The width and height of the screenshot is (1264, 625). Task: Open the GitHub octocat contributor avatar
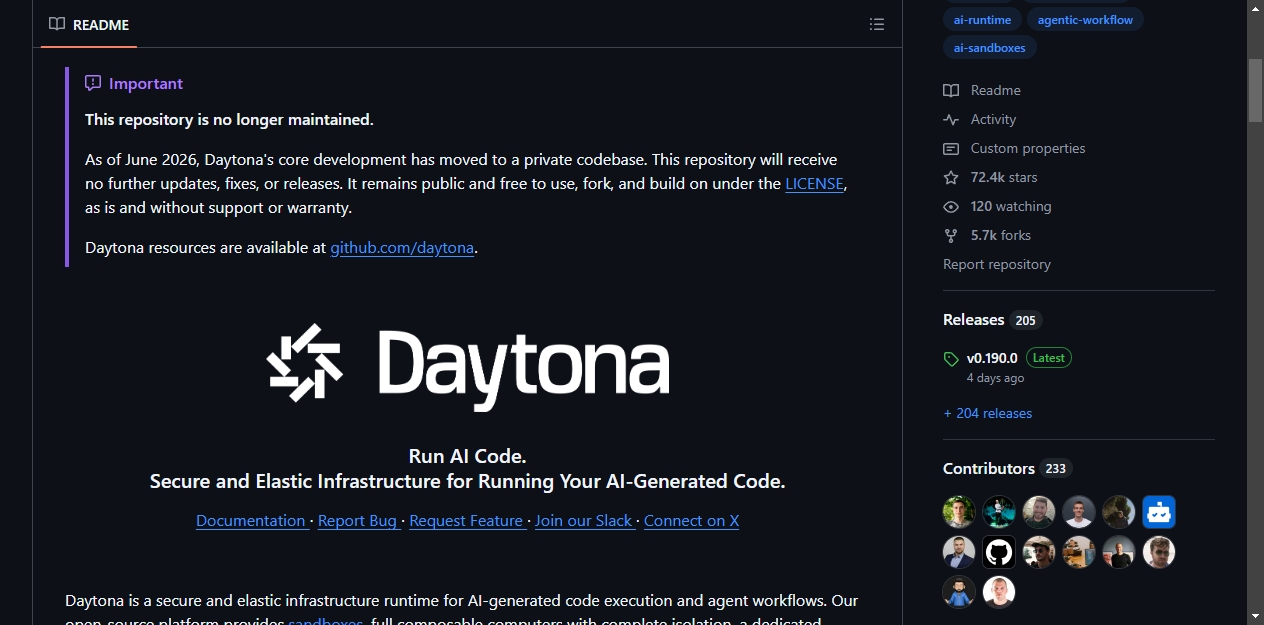999,552
